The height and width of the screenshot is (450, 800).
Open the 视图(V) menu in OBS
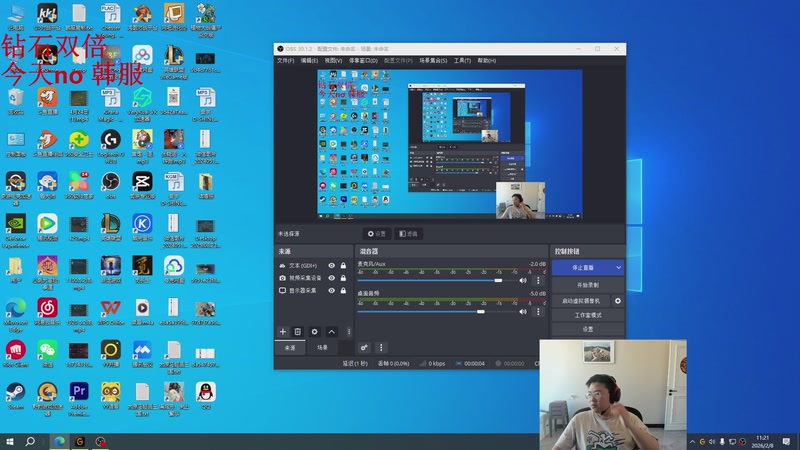point(333,60)
